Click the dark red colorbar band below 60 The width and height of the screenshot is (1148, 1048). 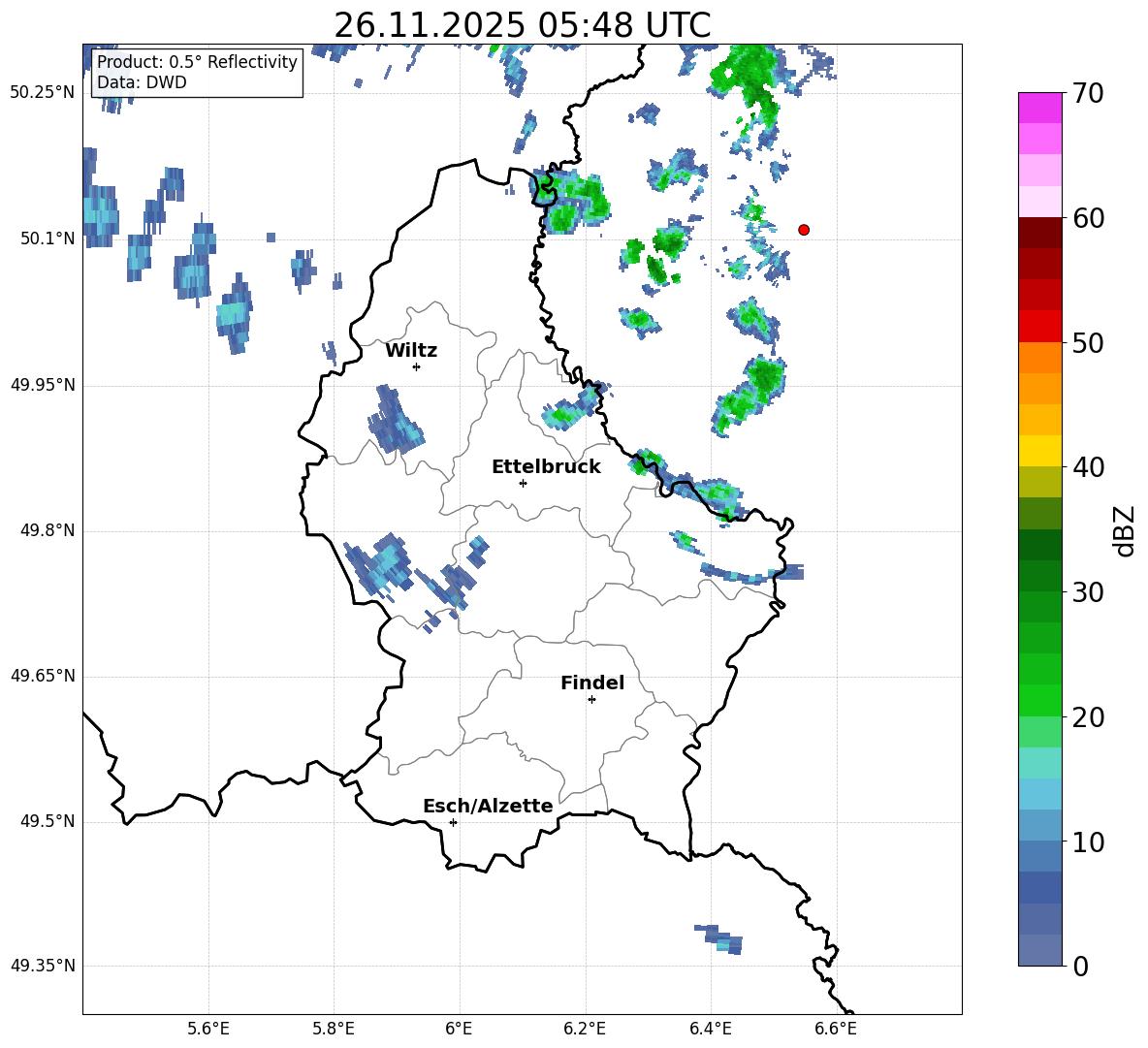pos(1039,233)
